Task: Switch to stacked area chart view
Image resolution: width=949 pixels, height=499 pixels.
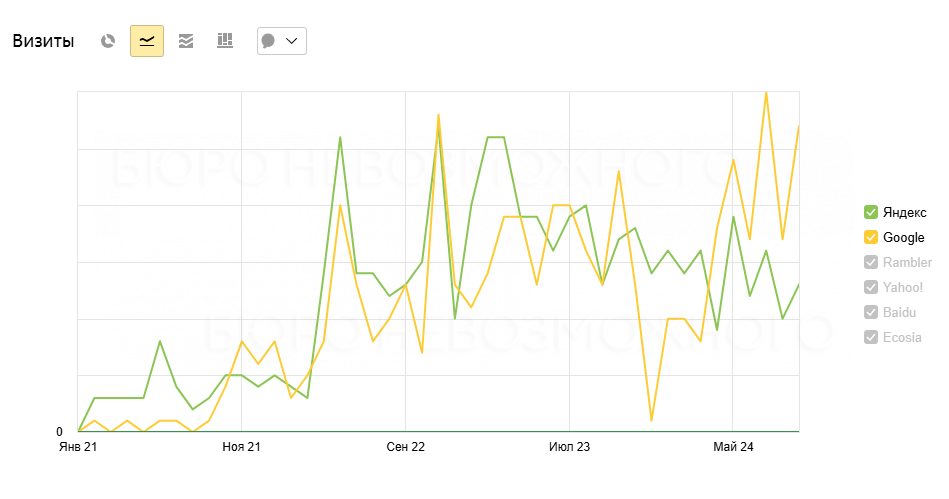Action: [x=186, y=41]
